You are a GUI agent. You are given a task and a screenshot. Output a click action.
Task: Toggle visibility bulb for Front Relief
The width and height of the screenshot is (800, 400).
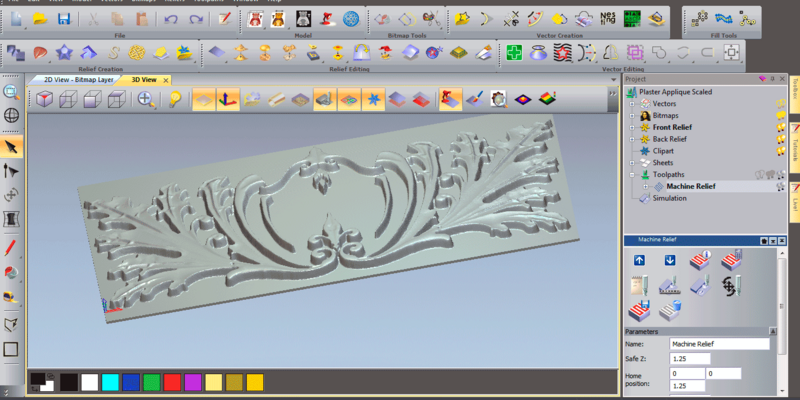pyautogui.click(x=778, y=127)
